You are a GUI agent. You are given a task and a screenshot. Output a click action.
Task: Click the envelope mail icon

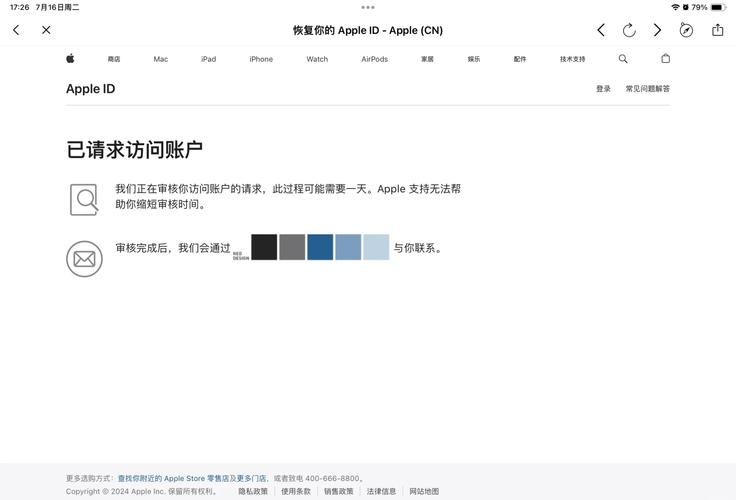tap(84, 259)
